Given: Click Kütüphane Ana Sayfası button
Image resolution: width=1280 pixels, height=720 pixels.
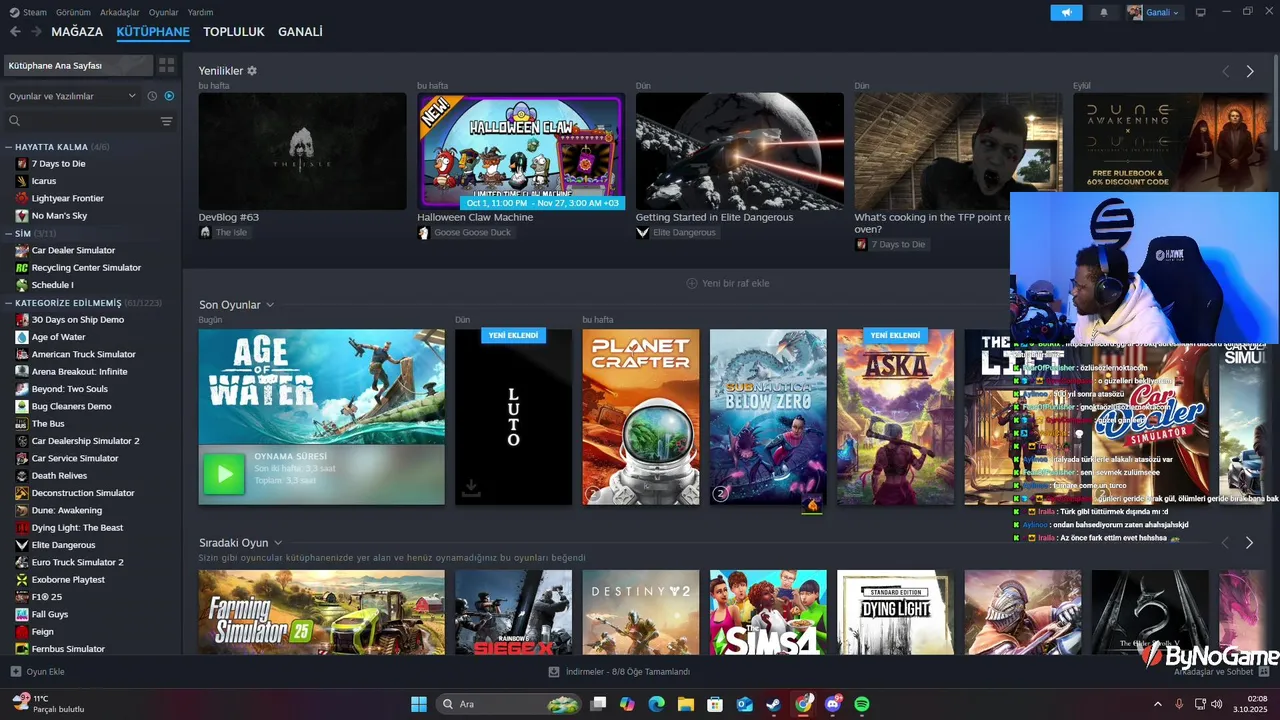Looking at the screenshot, I should tap(78, 65).
